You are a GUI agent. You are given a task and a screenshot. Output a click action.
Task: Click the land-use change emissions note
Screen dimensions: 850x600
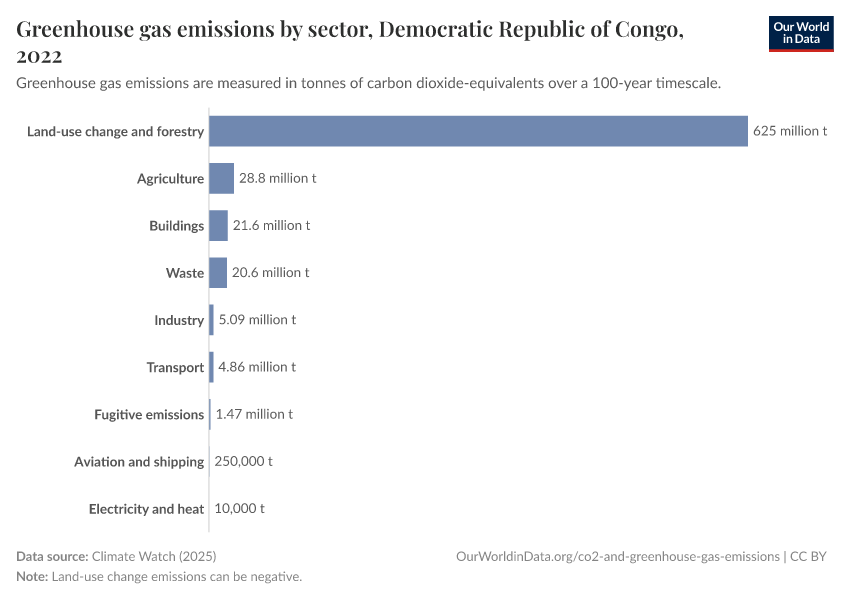[x=176, y=577]
